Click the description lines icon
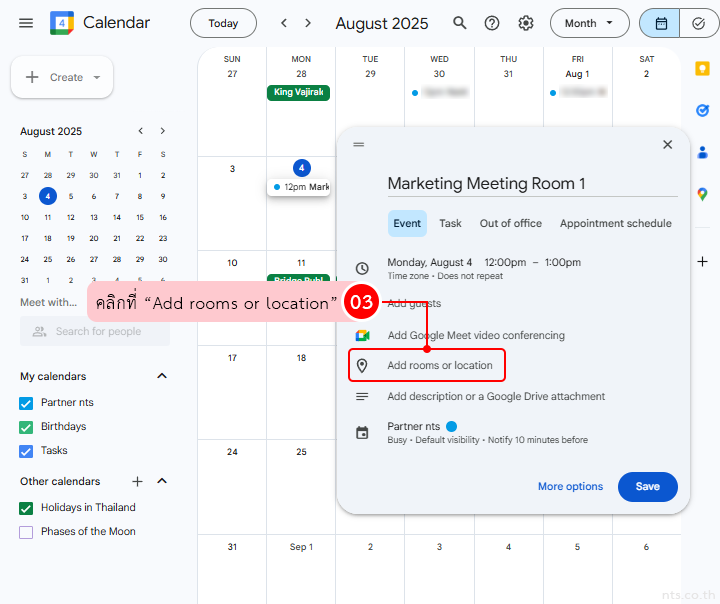Screen dimensions: 720x604 [362, 396]
